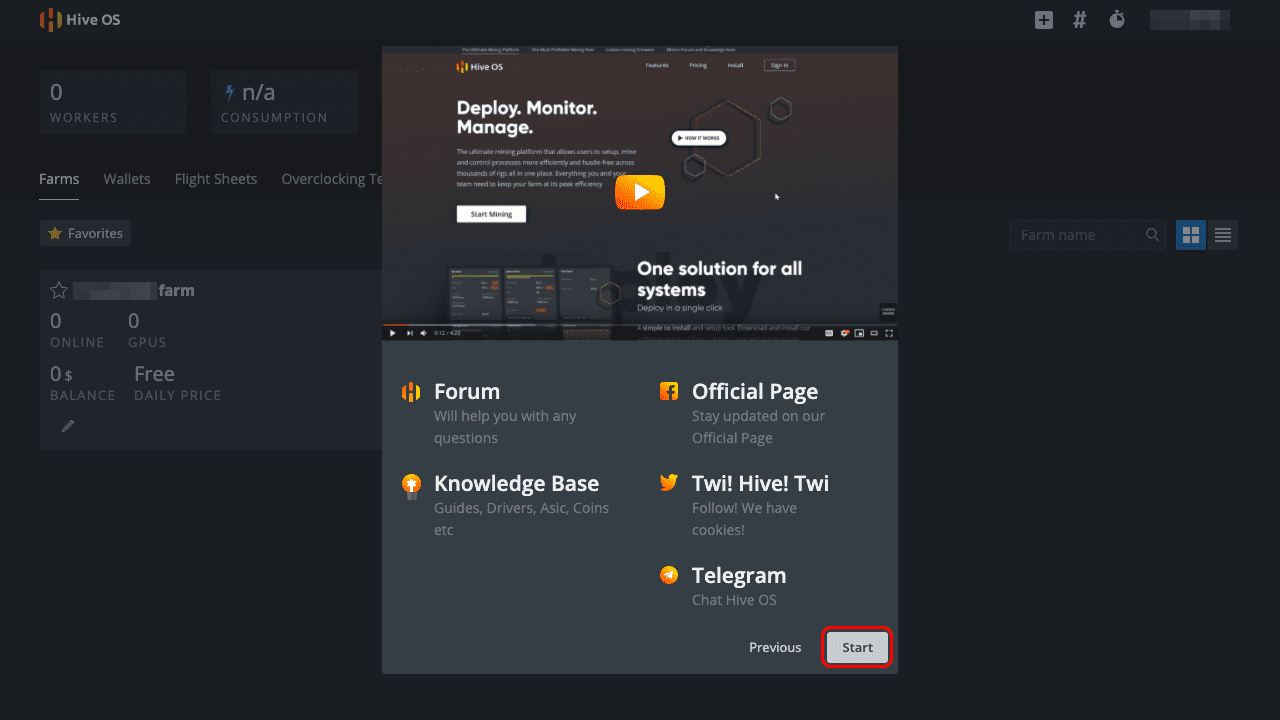Open the Wallets tab
Screen dimensions: 1280x720
pyautogui.click(x=127, y=179)
